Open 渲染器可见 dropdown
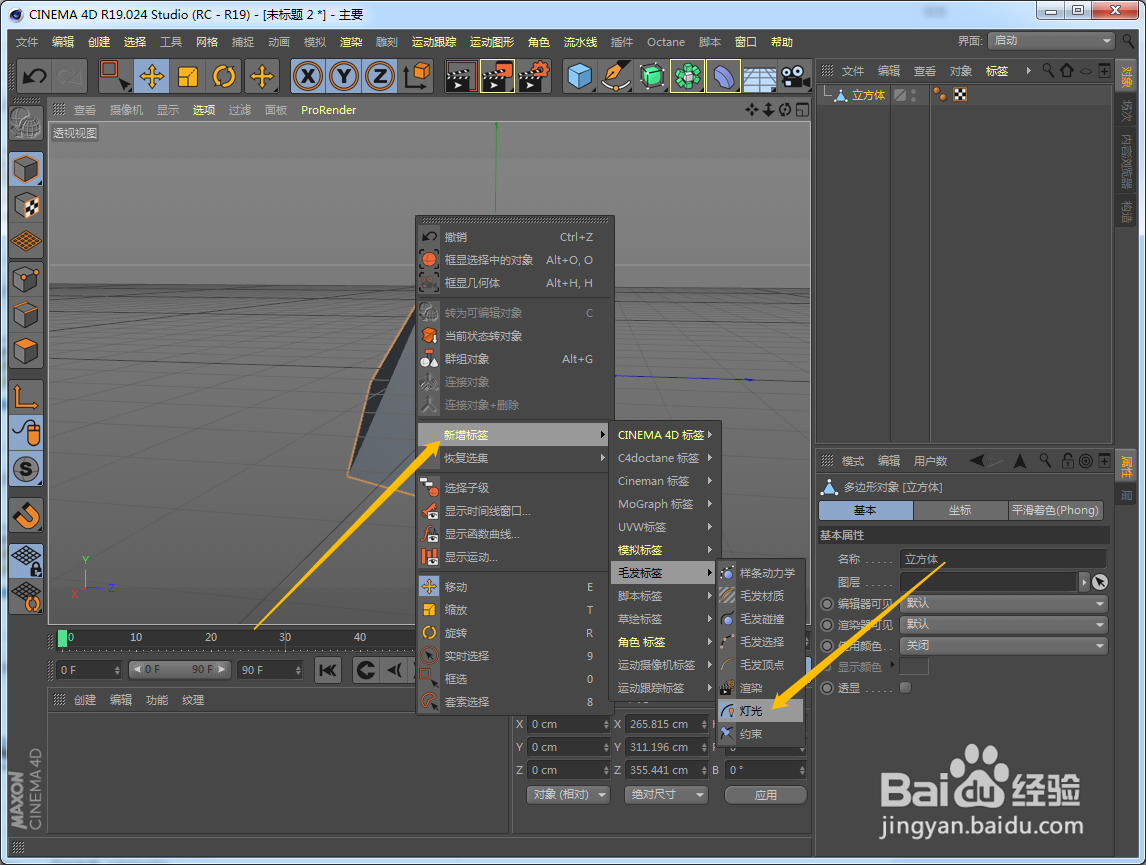 1004,625
